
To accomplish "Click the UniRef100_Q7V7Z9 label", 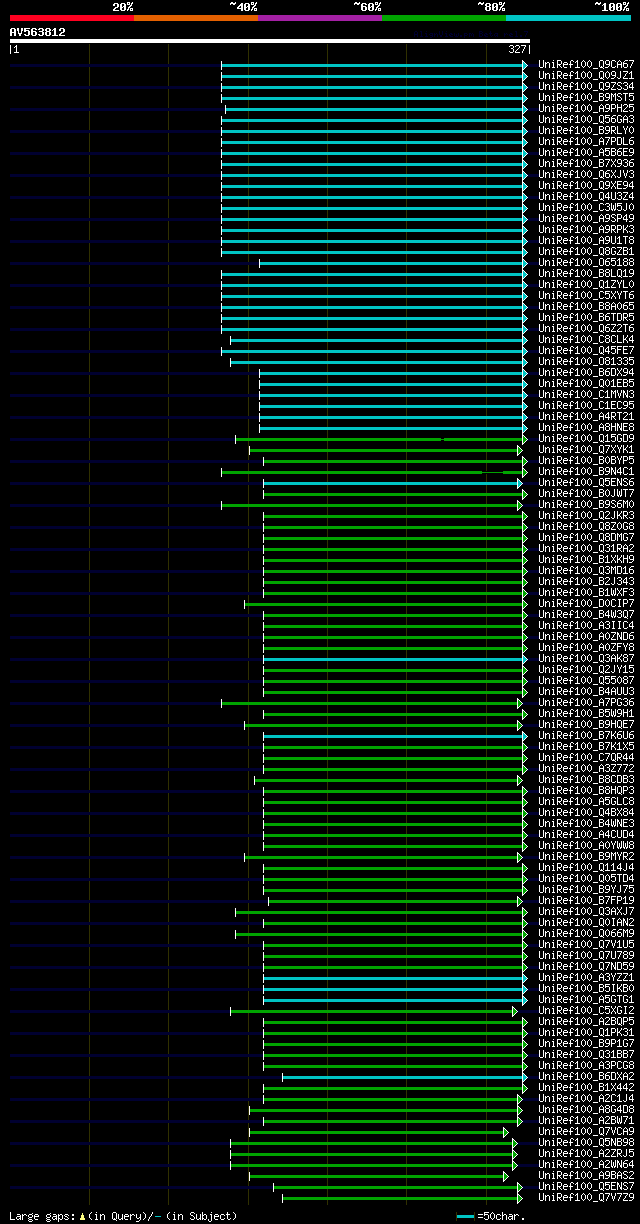I will (x=586, y=1197).
